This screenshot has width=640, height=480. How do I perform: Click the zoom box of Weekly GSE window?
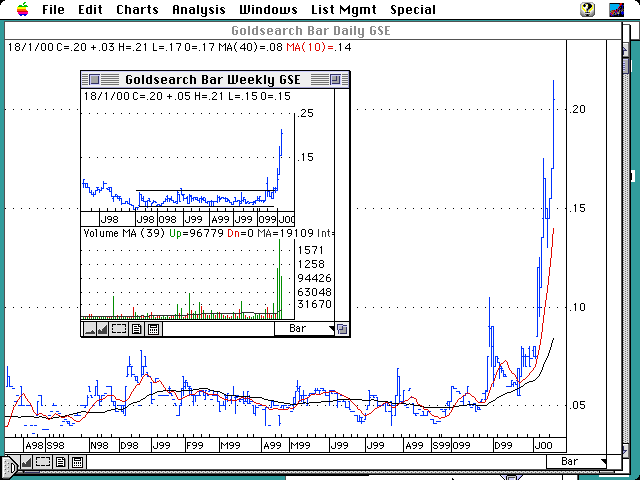point(335,79)
